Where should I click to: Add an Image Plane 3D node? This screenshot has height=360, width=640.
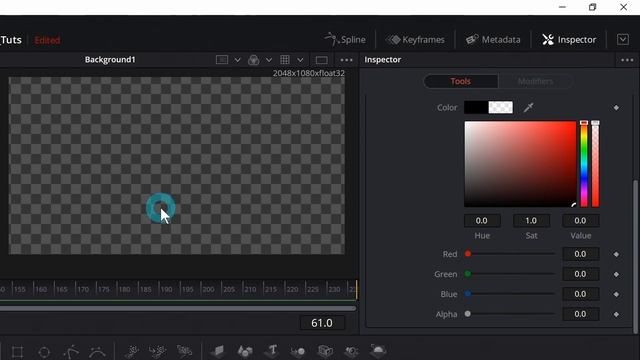pyautogui.click(x=219, y=351)
